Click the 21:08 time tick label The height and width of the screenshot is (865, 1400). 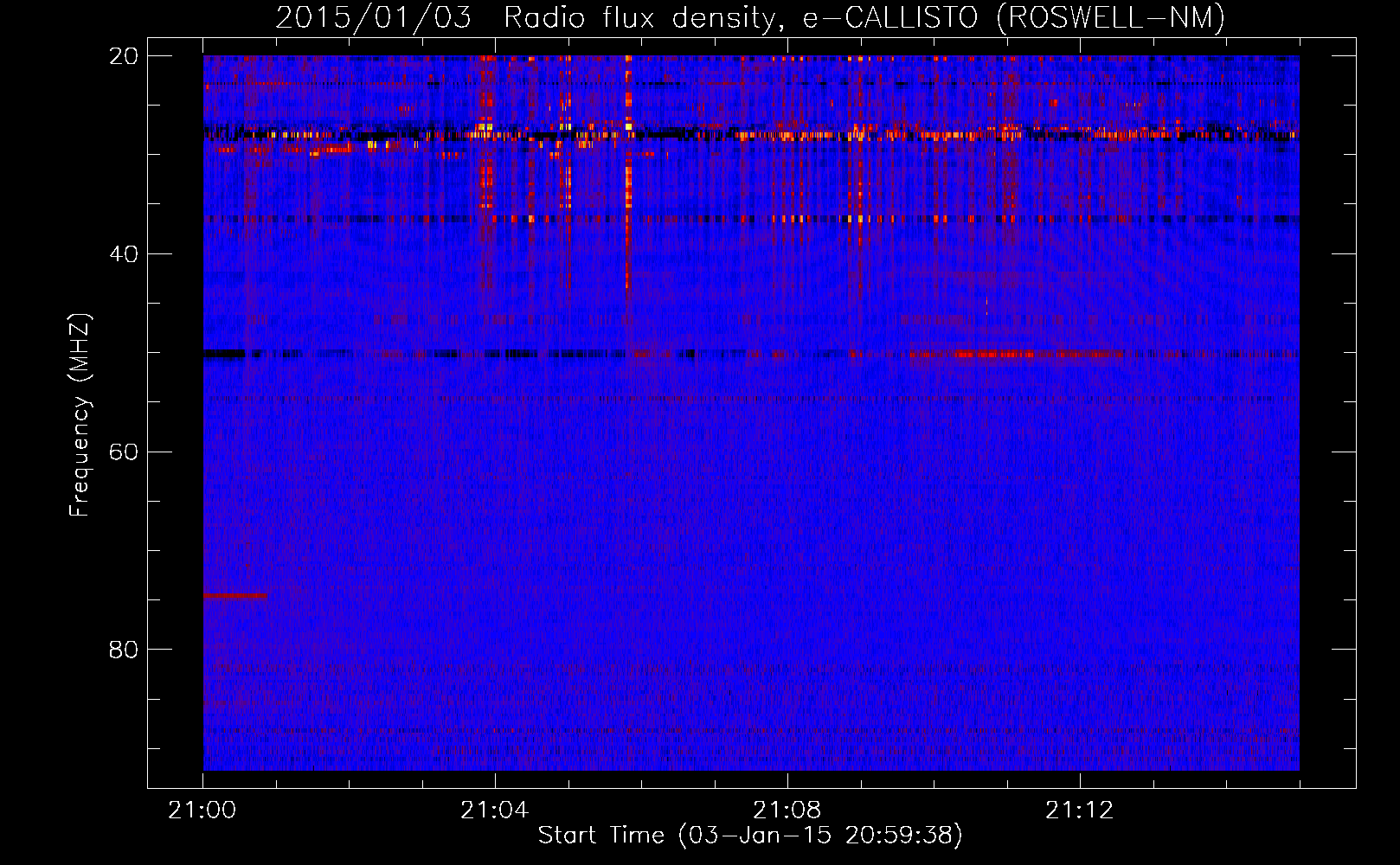787,811
